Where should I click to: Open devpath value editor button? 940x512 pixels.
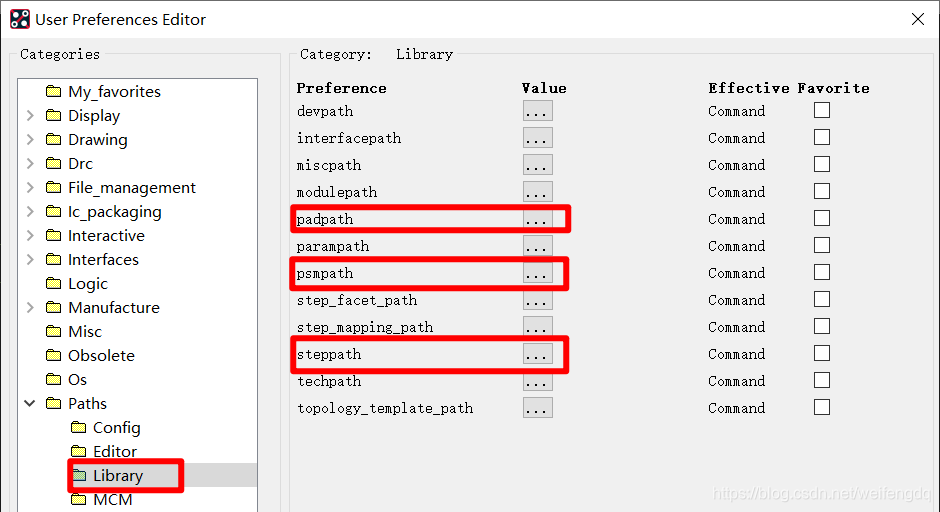537,111
